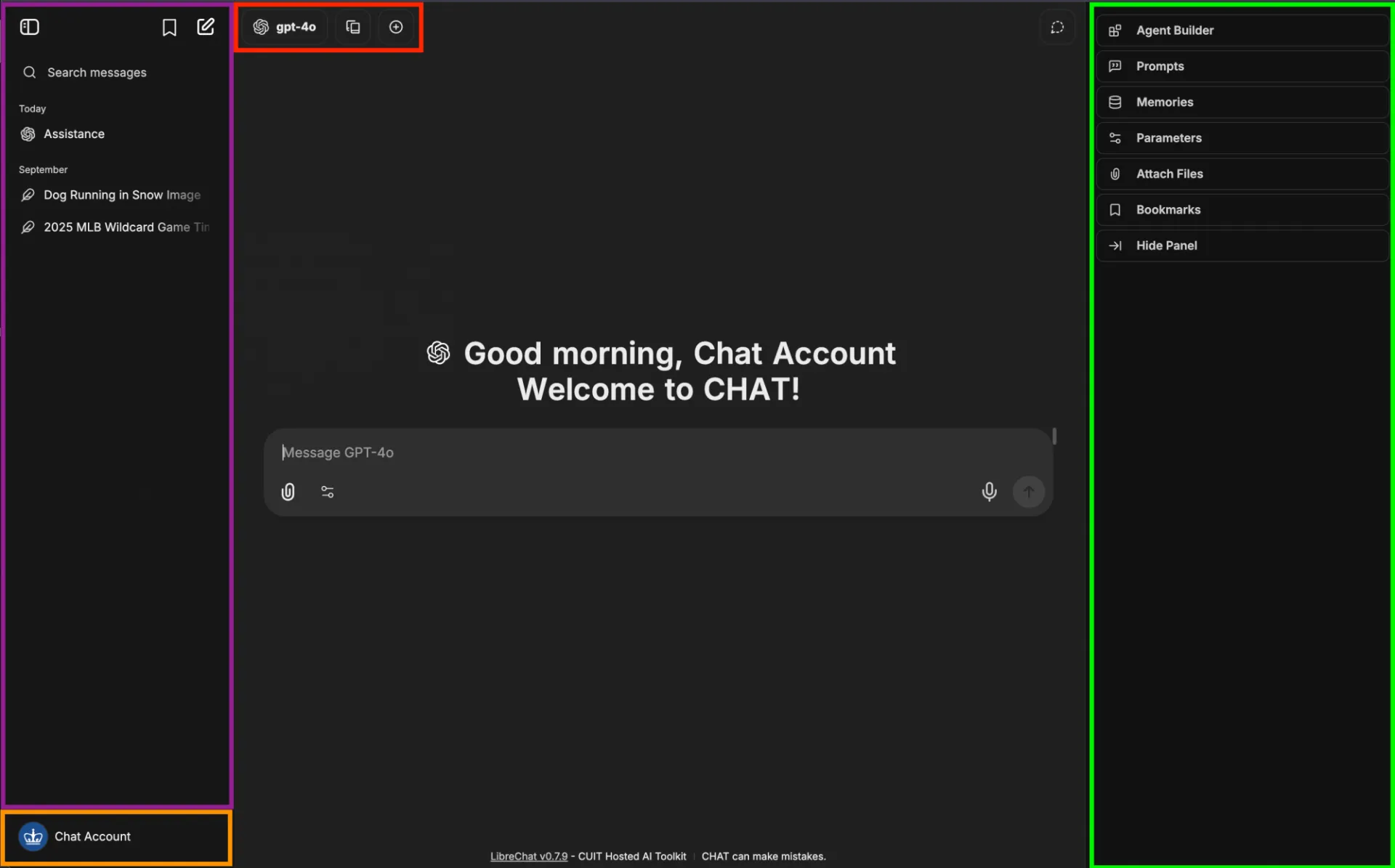Click the Prompts speech bubble icon

click(1115, 66)
